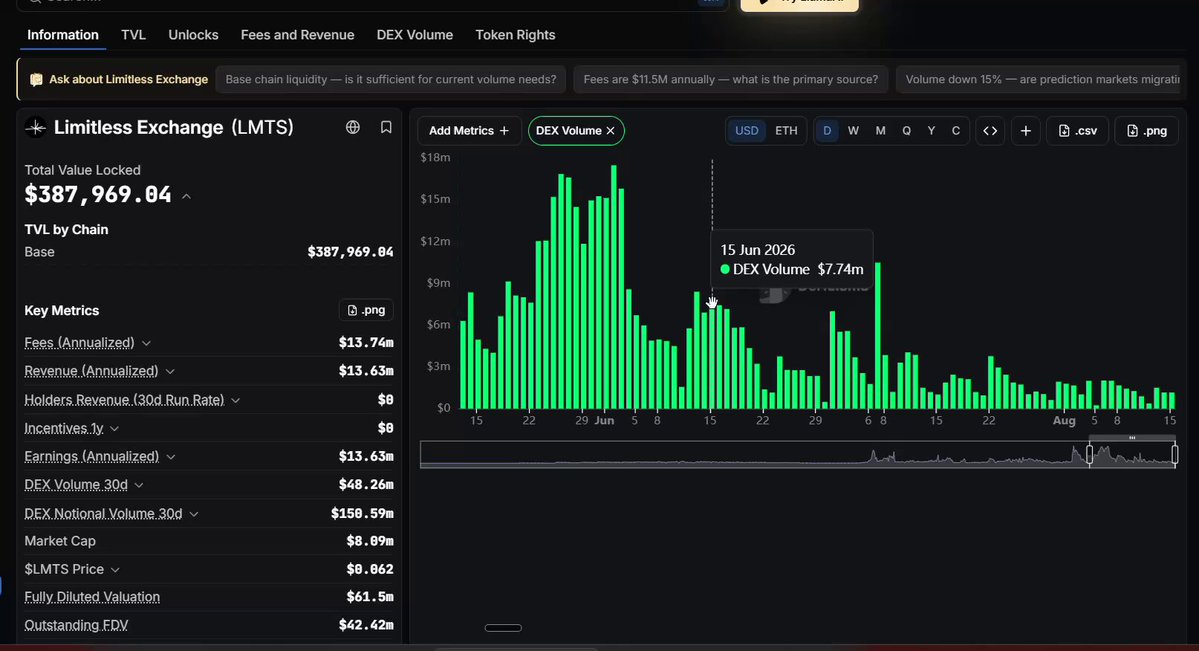Switch chart denomination to ETH
Viewport: 1199px width, 651px height.
point(786,131)
